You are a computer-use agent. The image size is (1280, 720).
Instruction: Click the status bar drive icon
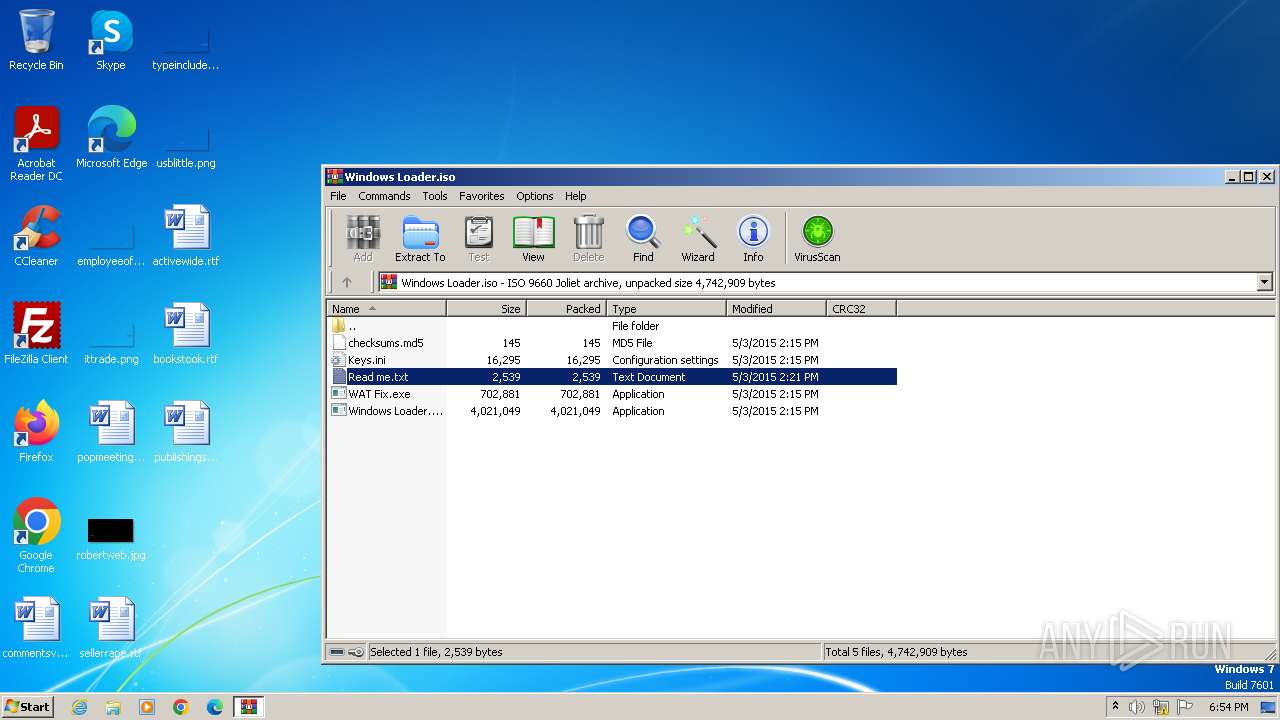click(x=338, y=652)
